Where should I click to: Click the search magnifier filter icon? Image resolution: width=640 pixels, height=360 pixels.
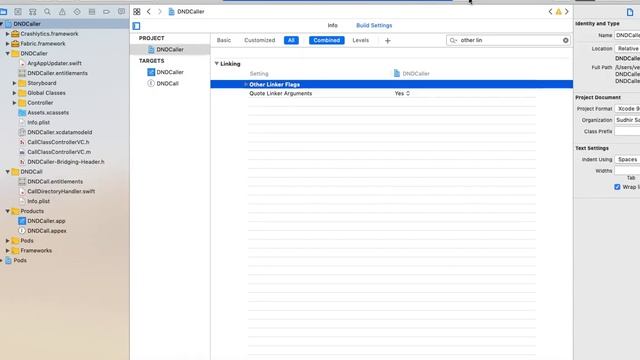[453, 40]
